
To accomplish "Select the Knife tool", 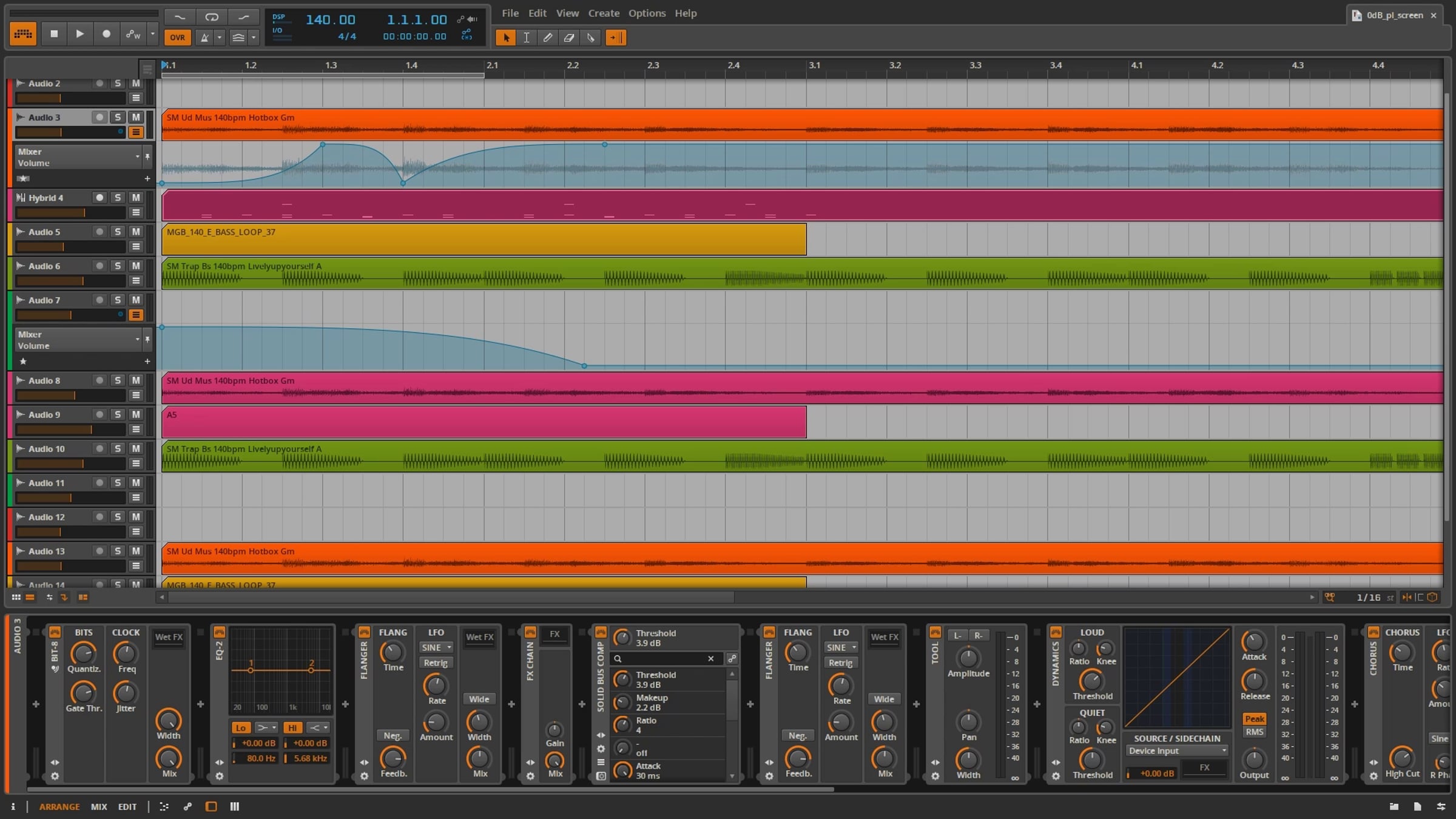I will [x=591, y=38].
